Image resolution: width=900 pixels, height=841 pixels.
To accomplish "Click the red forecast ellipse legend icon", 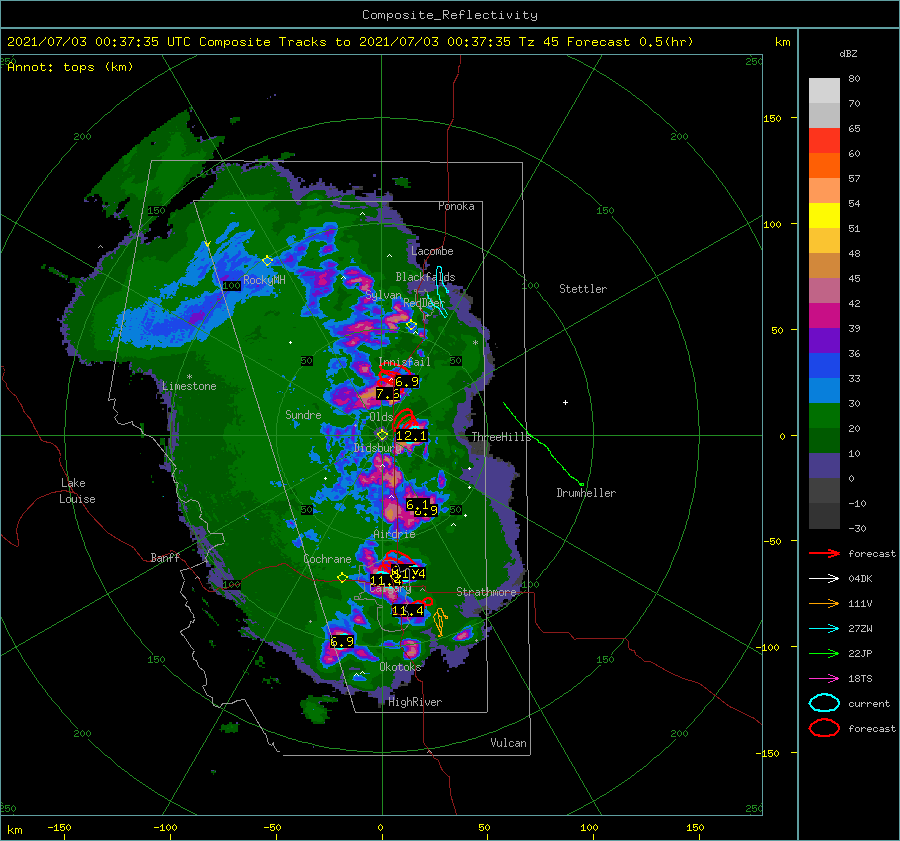I will (x=824, y=728).
